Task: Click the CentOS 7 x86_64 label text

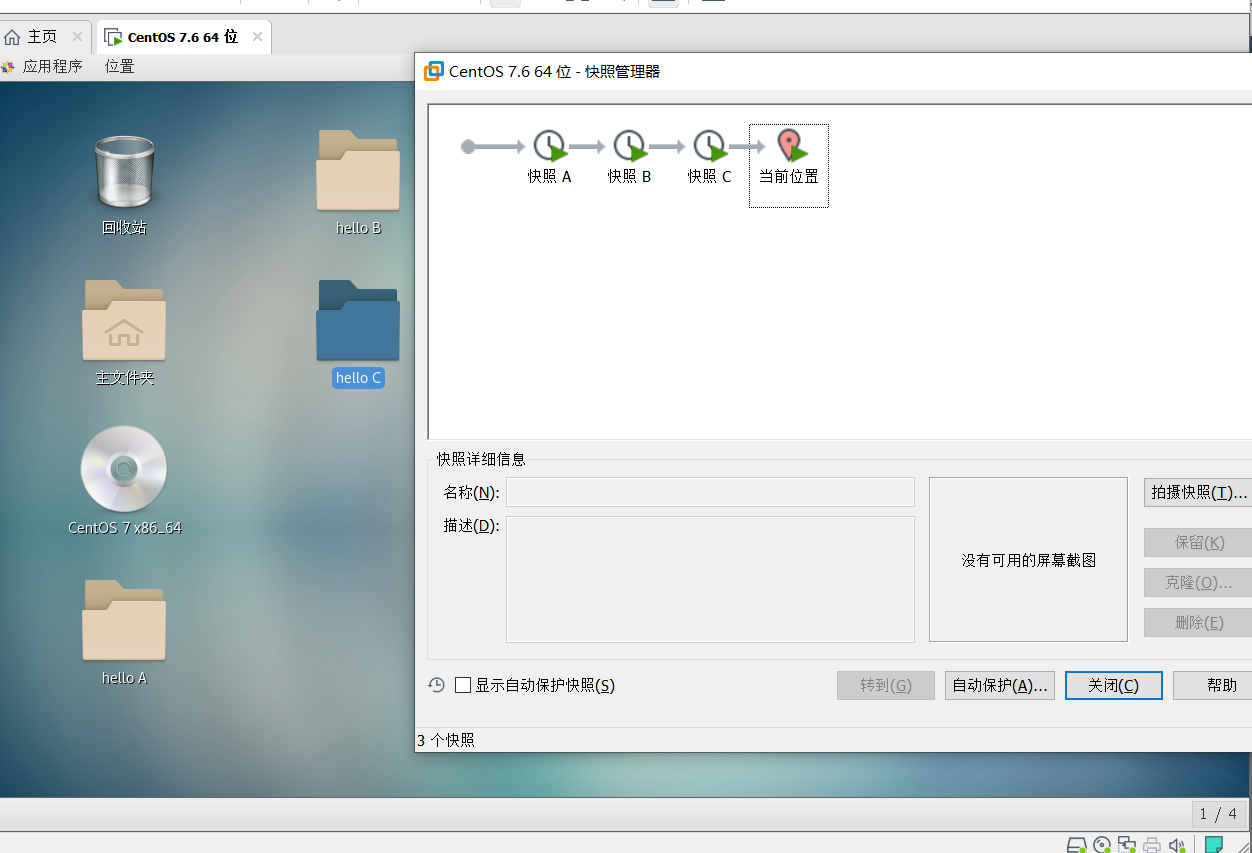Action: 125,527
